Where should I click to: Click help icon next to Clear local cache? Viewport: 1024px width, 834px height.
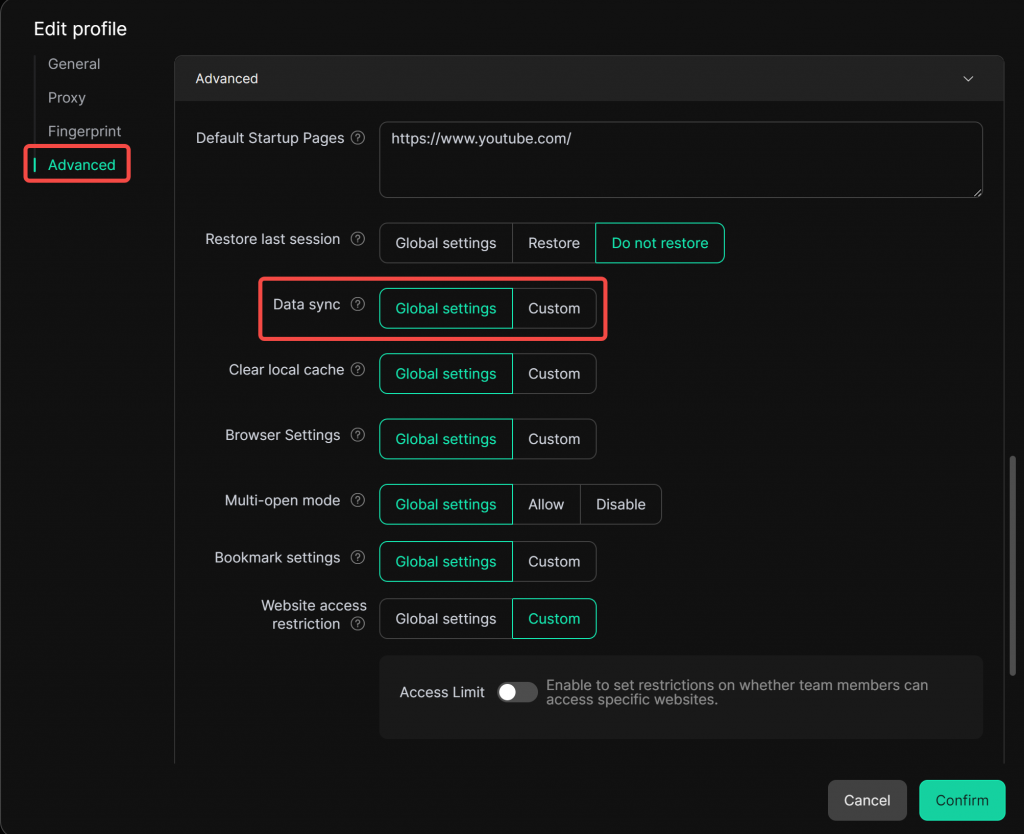click(x=358, y=370)
